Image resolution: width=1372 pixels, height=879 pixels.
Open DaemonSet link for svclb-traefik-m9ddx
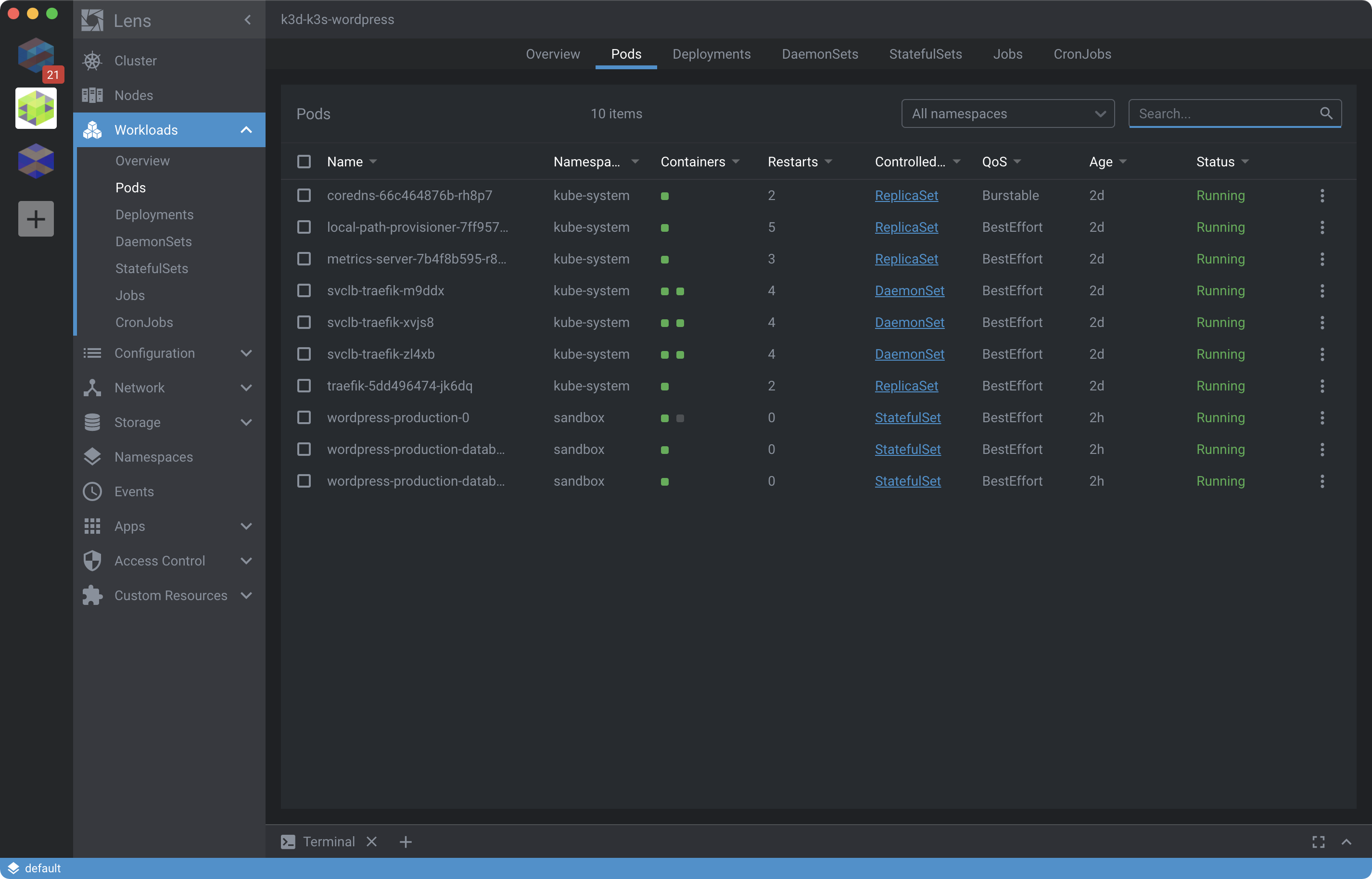pos(910,290)
